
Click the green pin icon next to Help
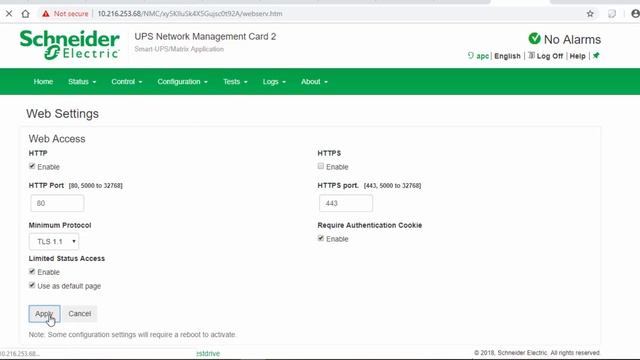coord(596,56)
